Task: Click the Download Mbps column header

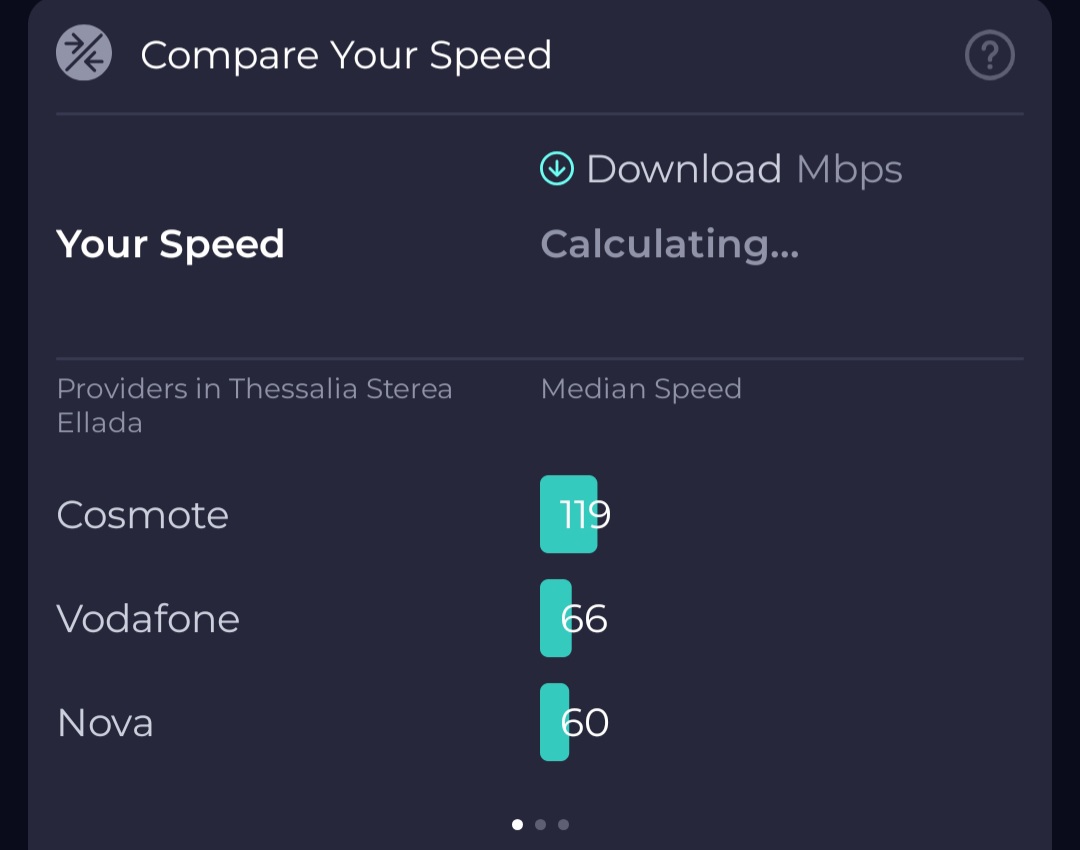Action: (721, 169)
